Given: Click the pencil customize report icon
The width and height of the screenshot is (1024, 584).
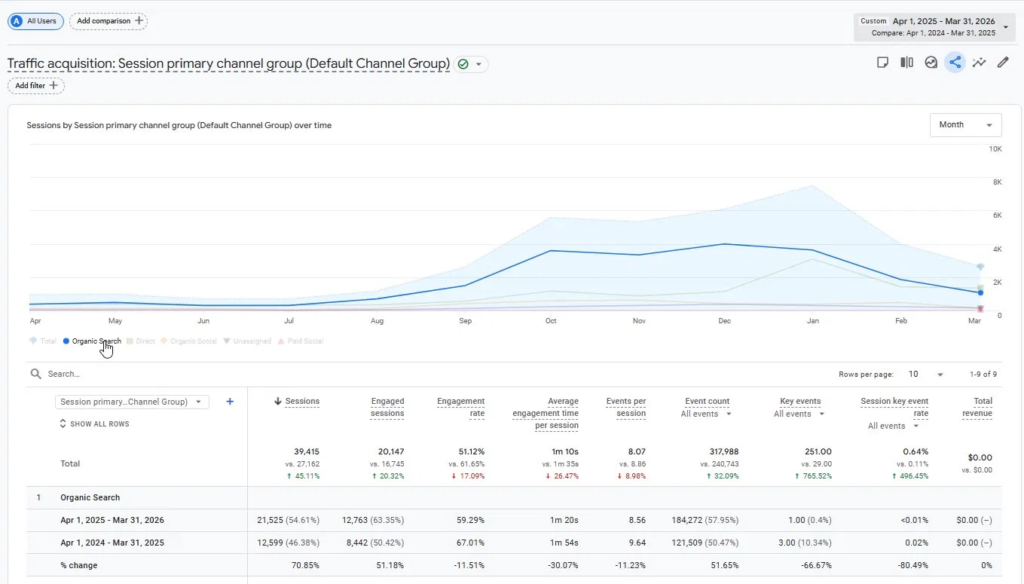Looking at the screenshot, I should coord(1002,63).
